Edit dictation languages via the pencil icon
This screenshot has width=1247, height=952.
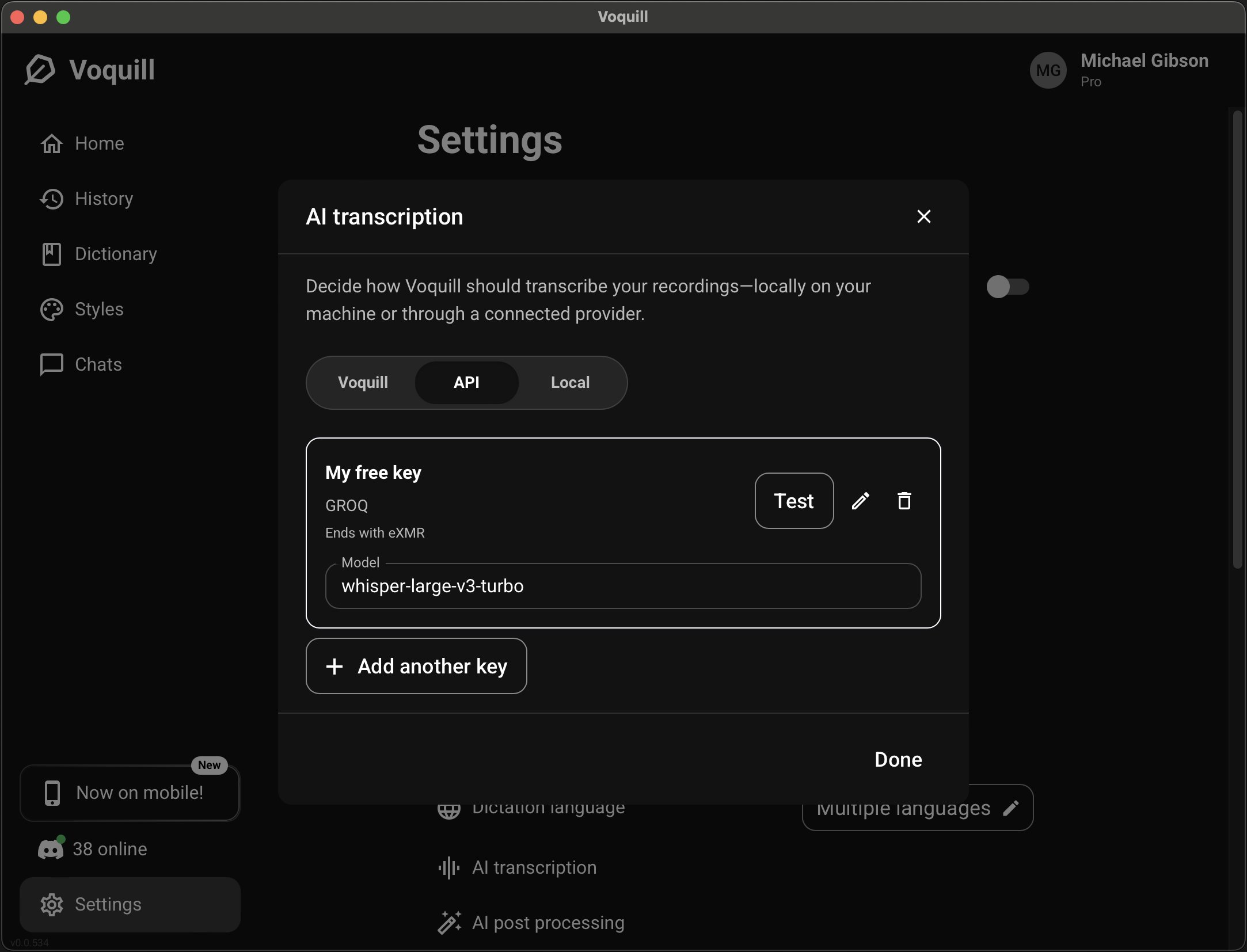(1012, 808)
